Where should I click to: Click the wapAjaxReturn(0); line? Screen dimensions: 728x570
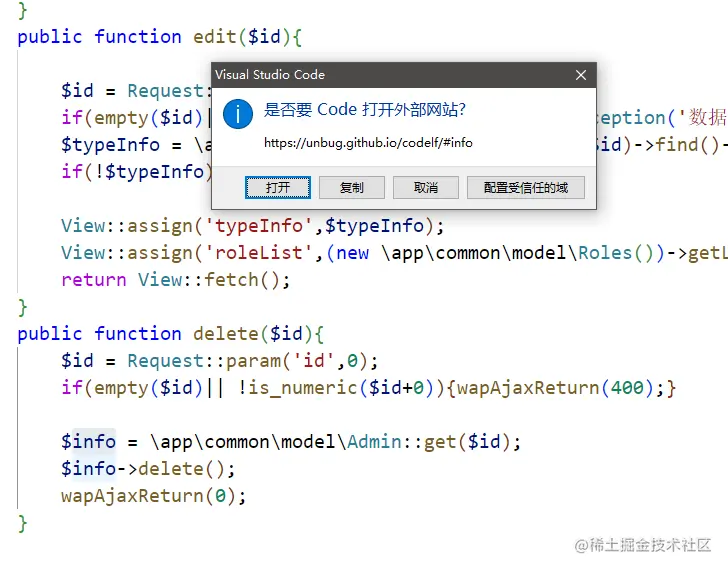[153, 496]
